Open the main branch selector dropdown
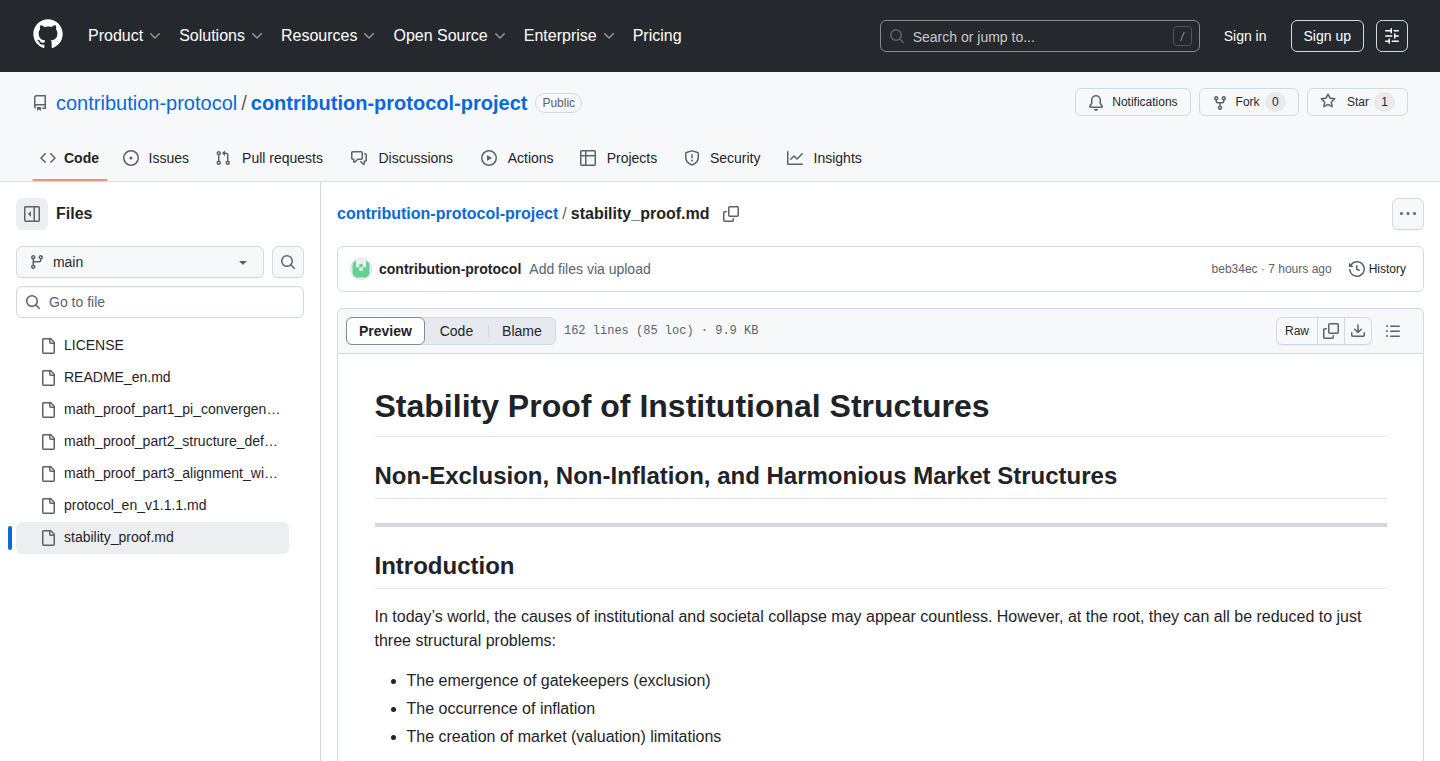The height and width of the screenshot is (761, 1440). click(140, 262)
